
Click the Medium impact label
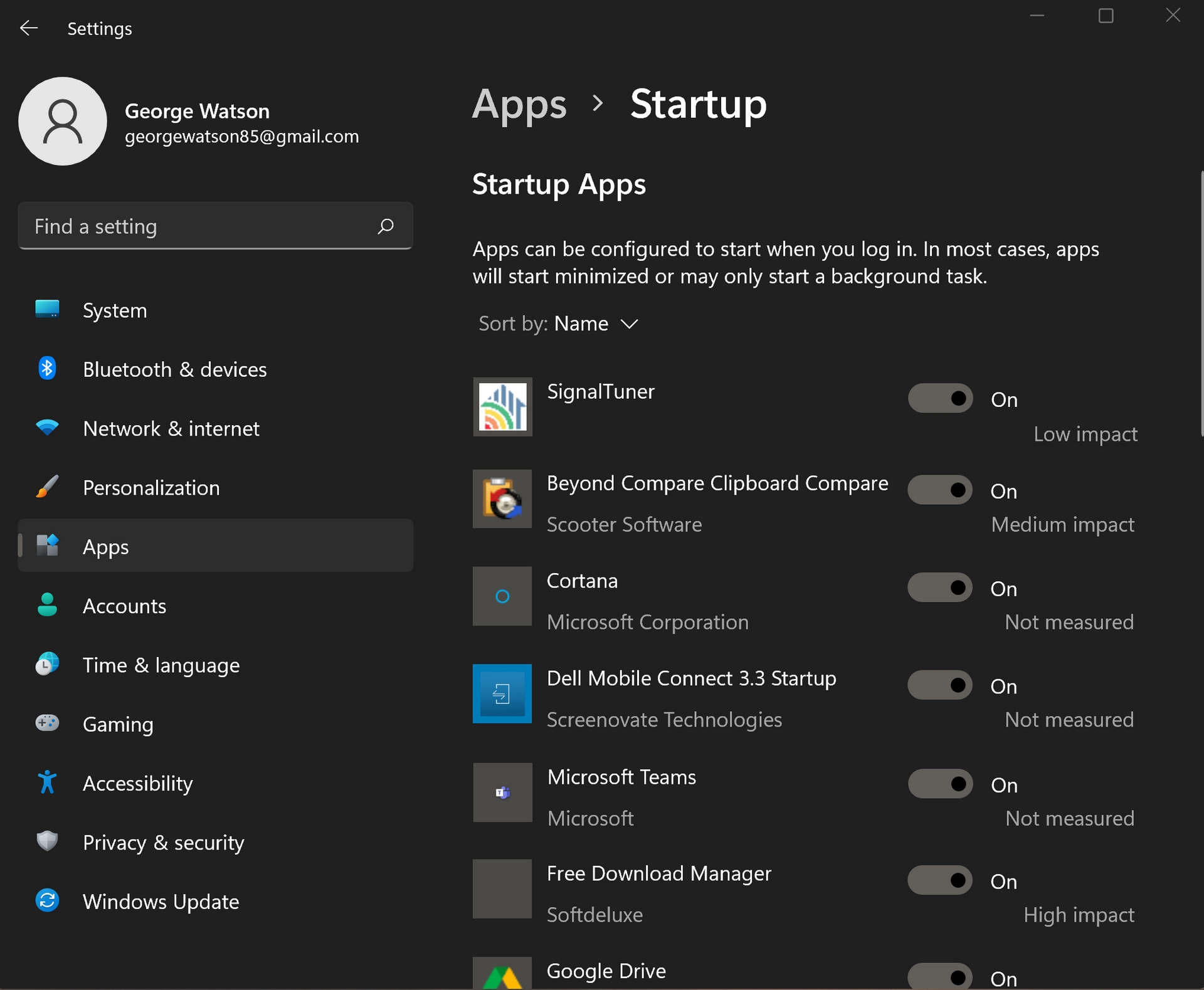1063,524
